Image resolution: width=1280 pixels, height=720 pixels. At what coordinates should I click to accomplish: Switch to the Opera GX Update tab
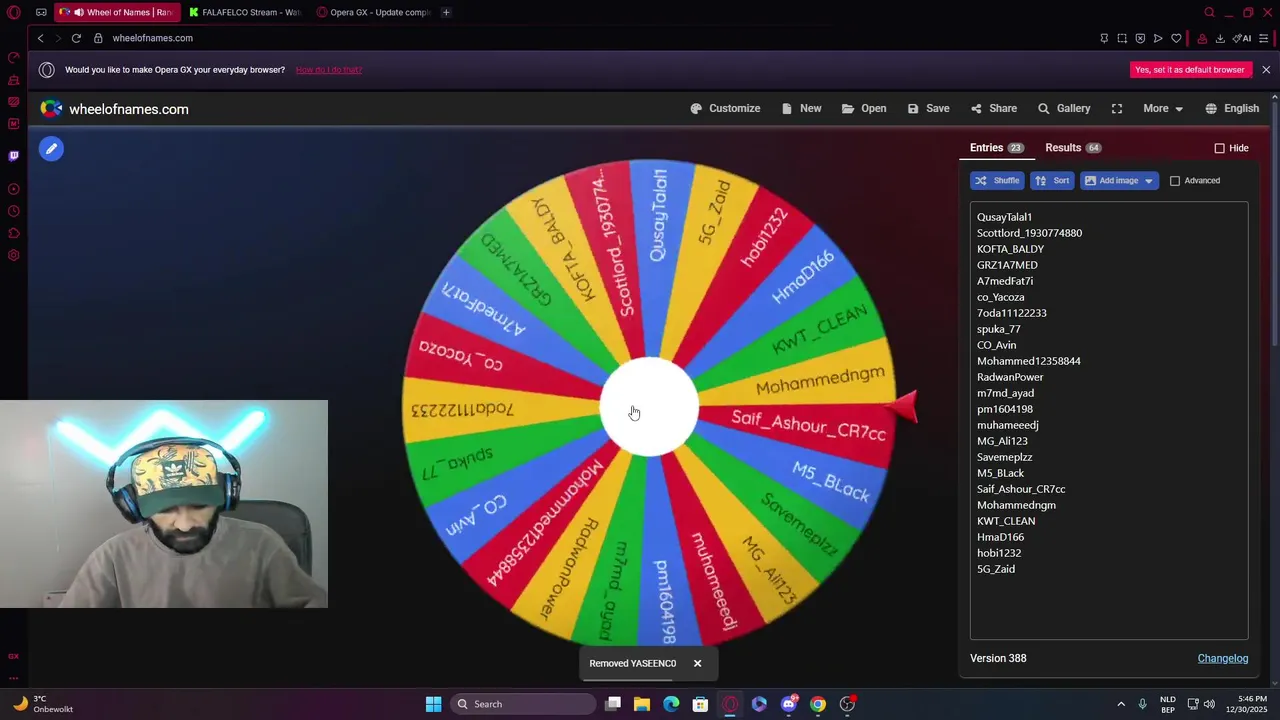(x=374, y=12)
